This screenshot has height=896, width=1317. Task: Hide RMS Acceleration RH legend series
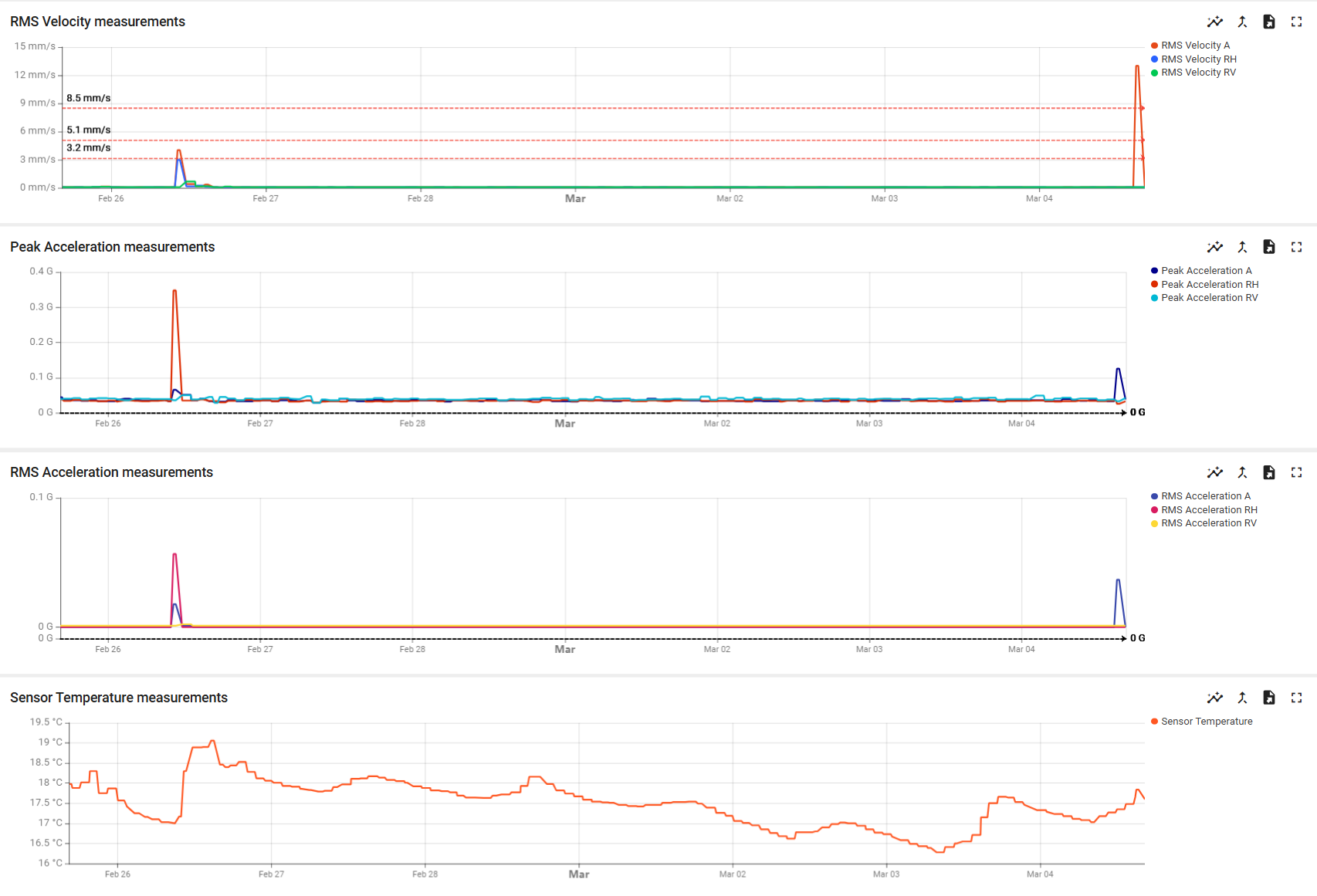(x=1209, y=510)
